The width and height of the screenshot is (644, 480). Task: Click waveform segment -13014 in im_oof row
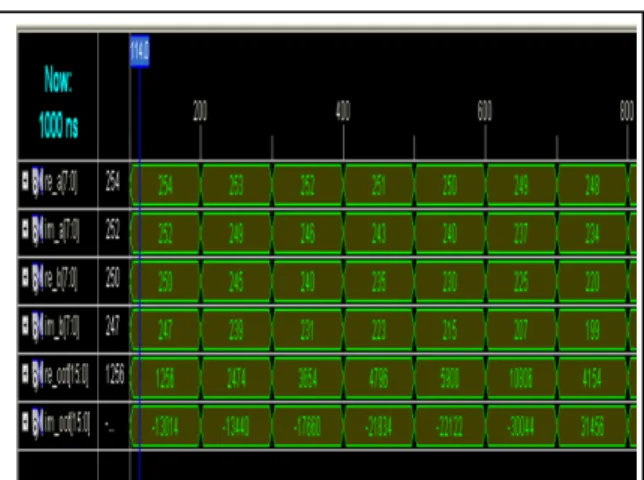pos(166,427)
